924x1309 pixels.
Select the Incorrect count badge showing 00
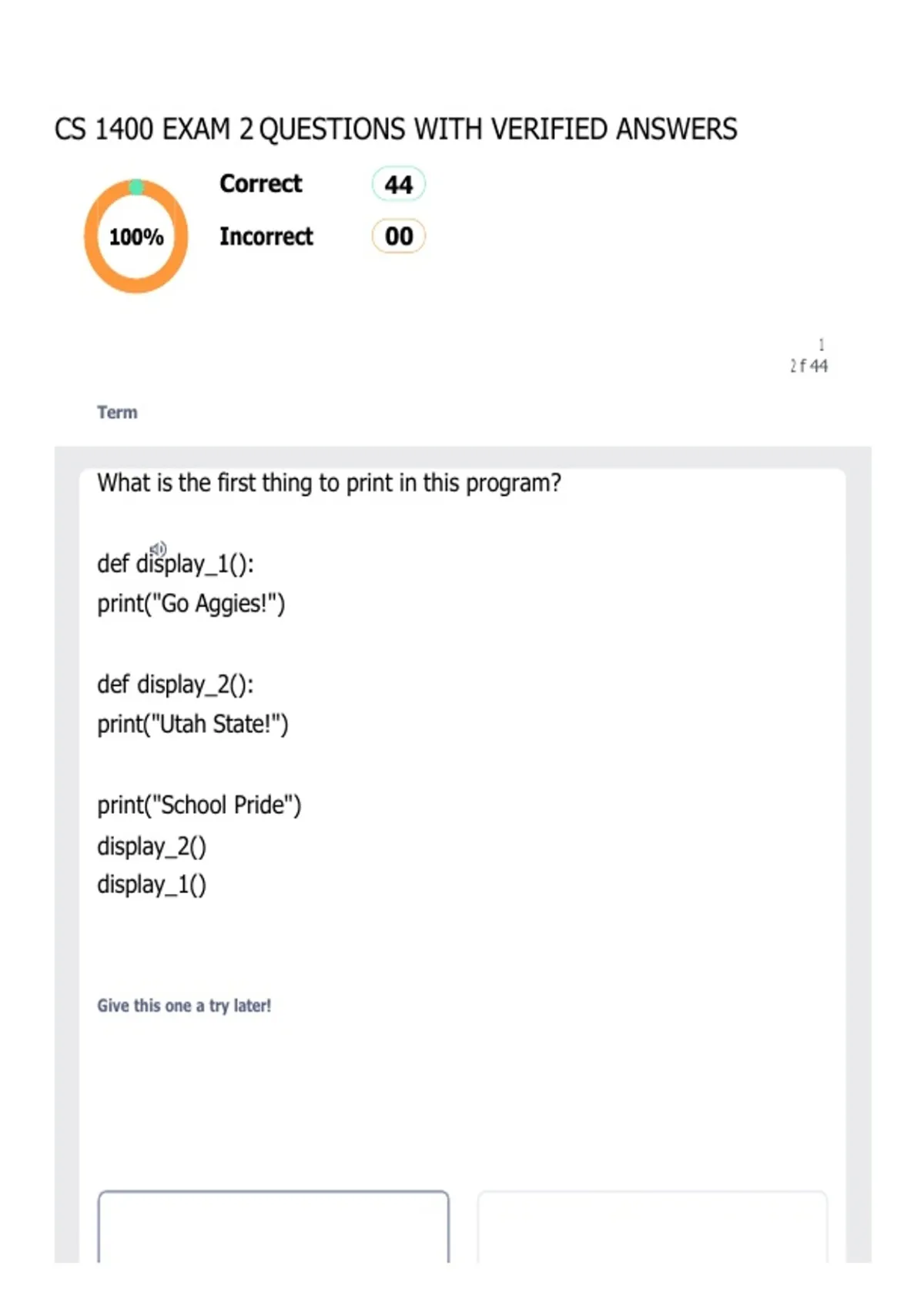point(398,236)
